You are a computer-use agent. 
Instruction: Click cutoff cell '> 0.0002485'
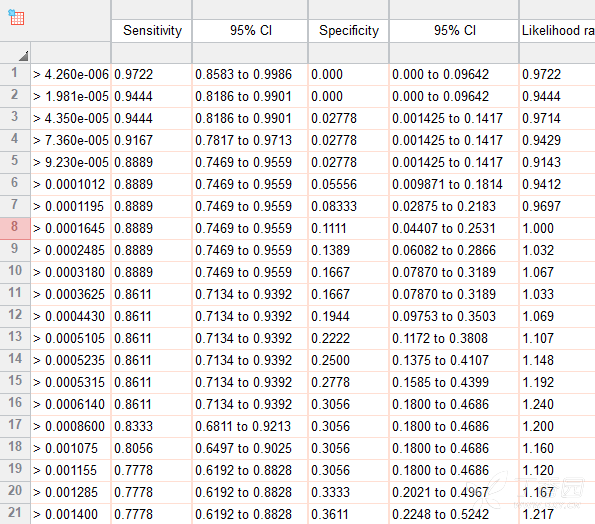click(x=71, y=250)
